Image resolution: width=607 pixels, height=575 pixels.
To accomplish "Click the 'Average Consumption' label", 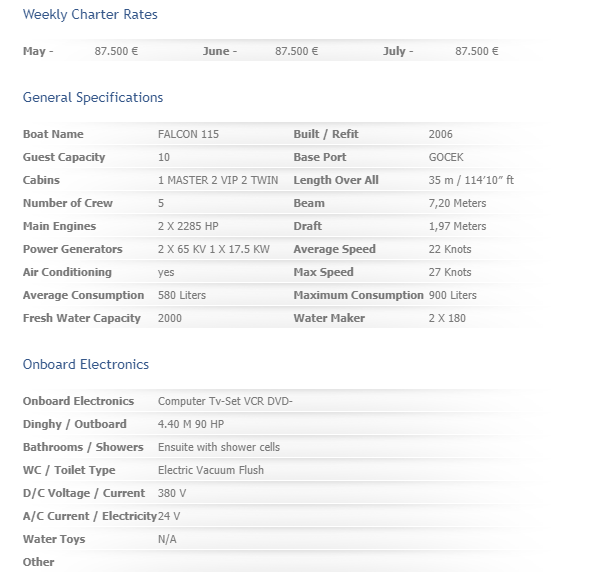I will pyautogui.click(x=83, y=295).
